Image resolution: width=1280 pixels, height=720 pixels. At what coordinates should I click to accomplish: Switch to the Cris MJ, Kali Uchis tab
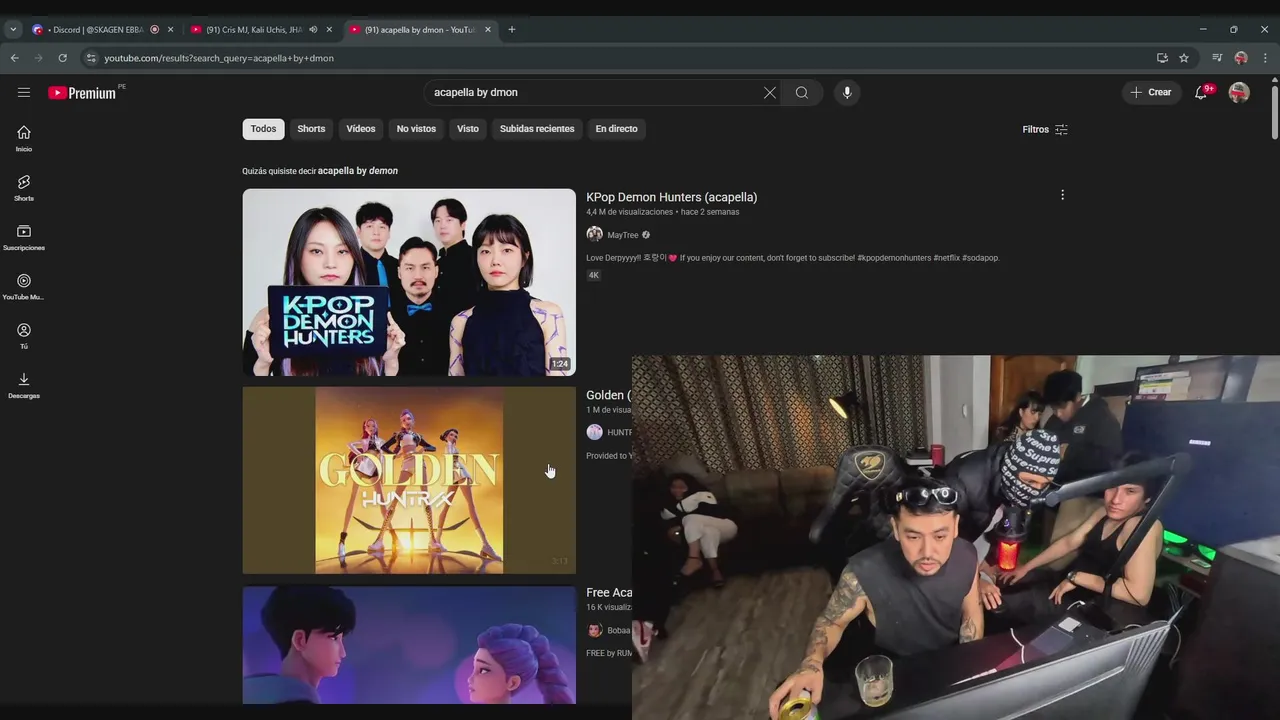[x=260, y=30]
